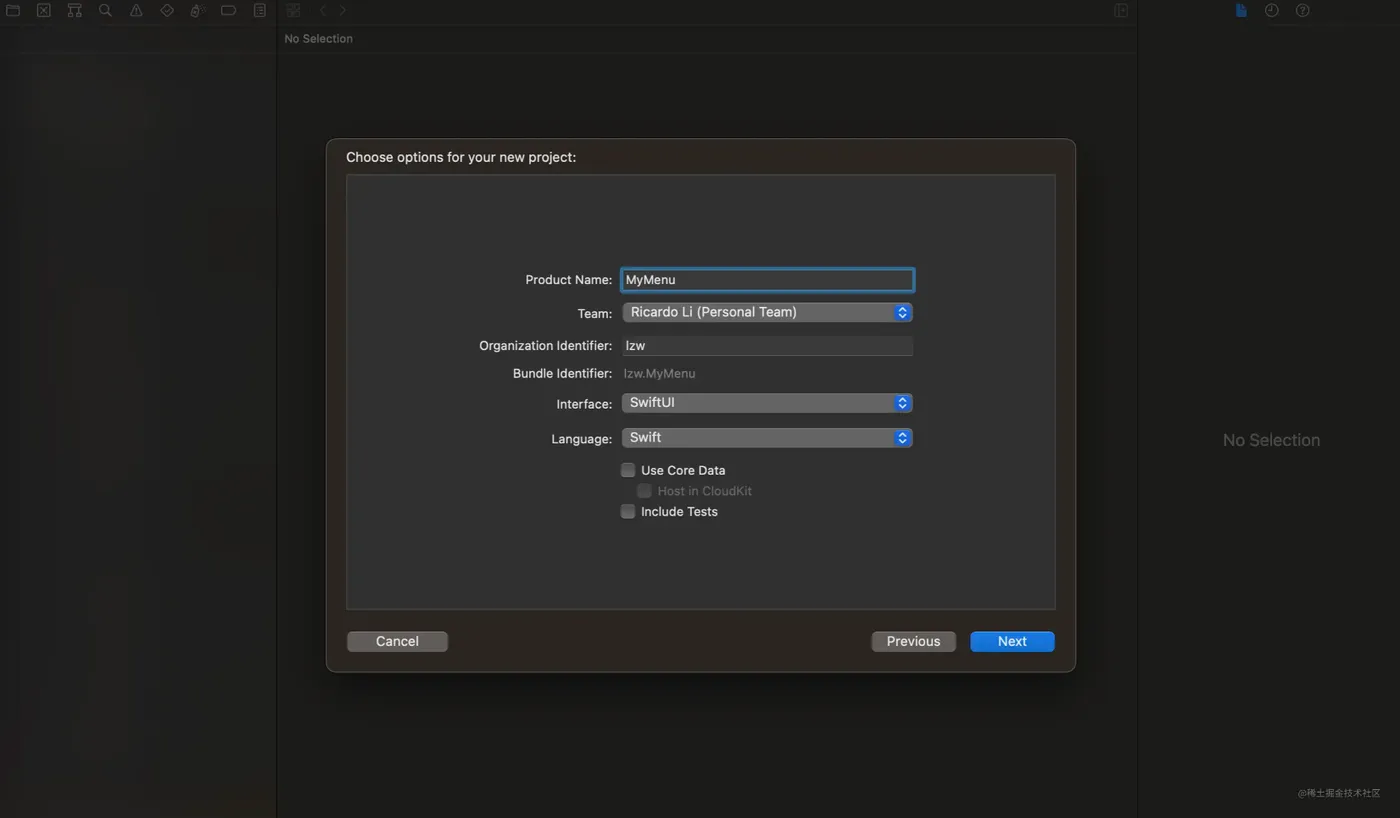Click No Selection in the editor jump bar
Image resolution: width=1400 pixels, height=818 pixels.
click(x=318, y=39)
